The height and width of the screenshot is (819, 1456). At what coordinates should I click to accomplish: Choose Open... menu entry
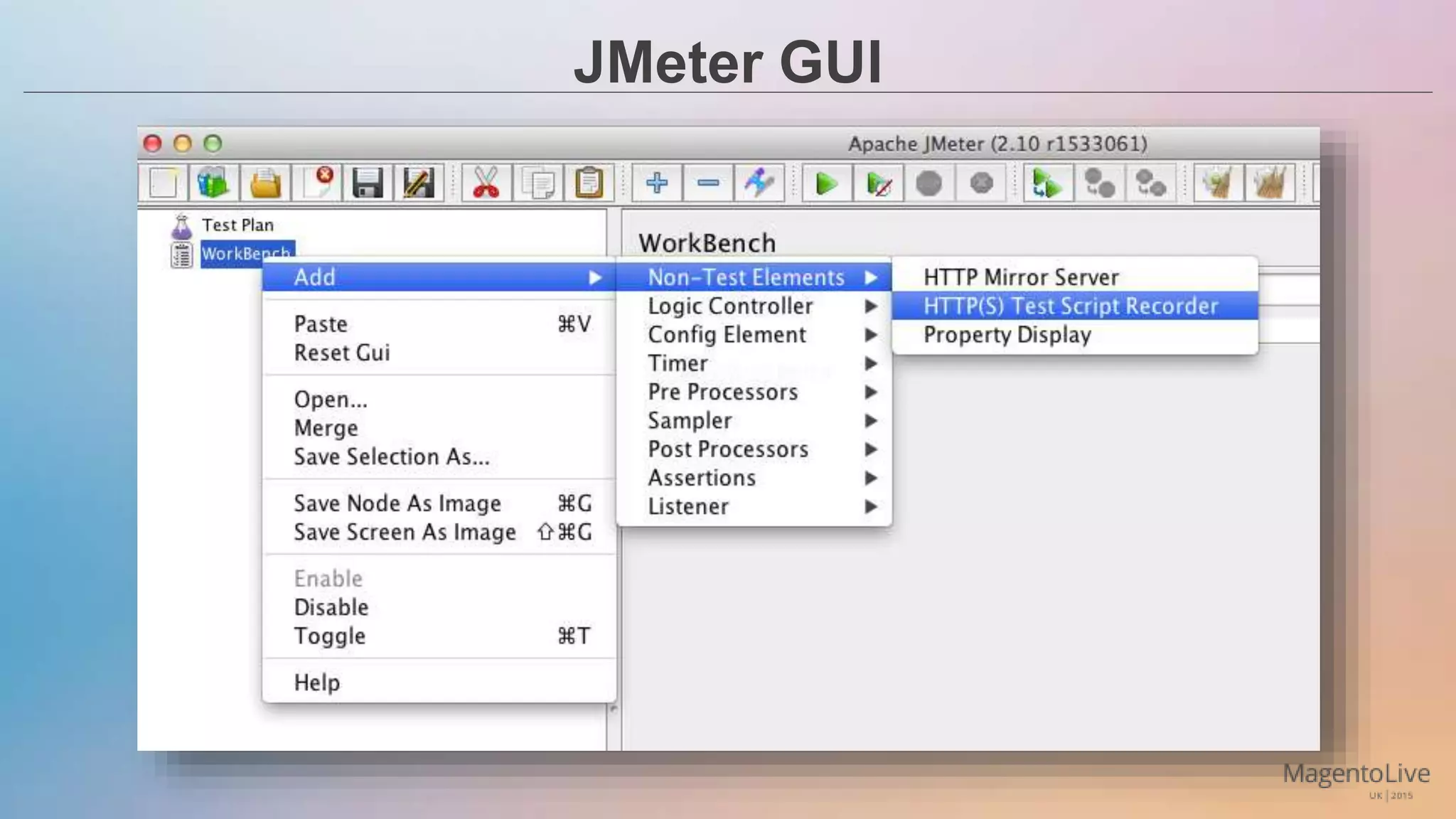pyautogui.click(x=439, y=400)
